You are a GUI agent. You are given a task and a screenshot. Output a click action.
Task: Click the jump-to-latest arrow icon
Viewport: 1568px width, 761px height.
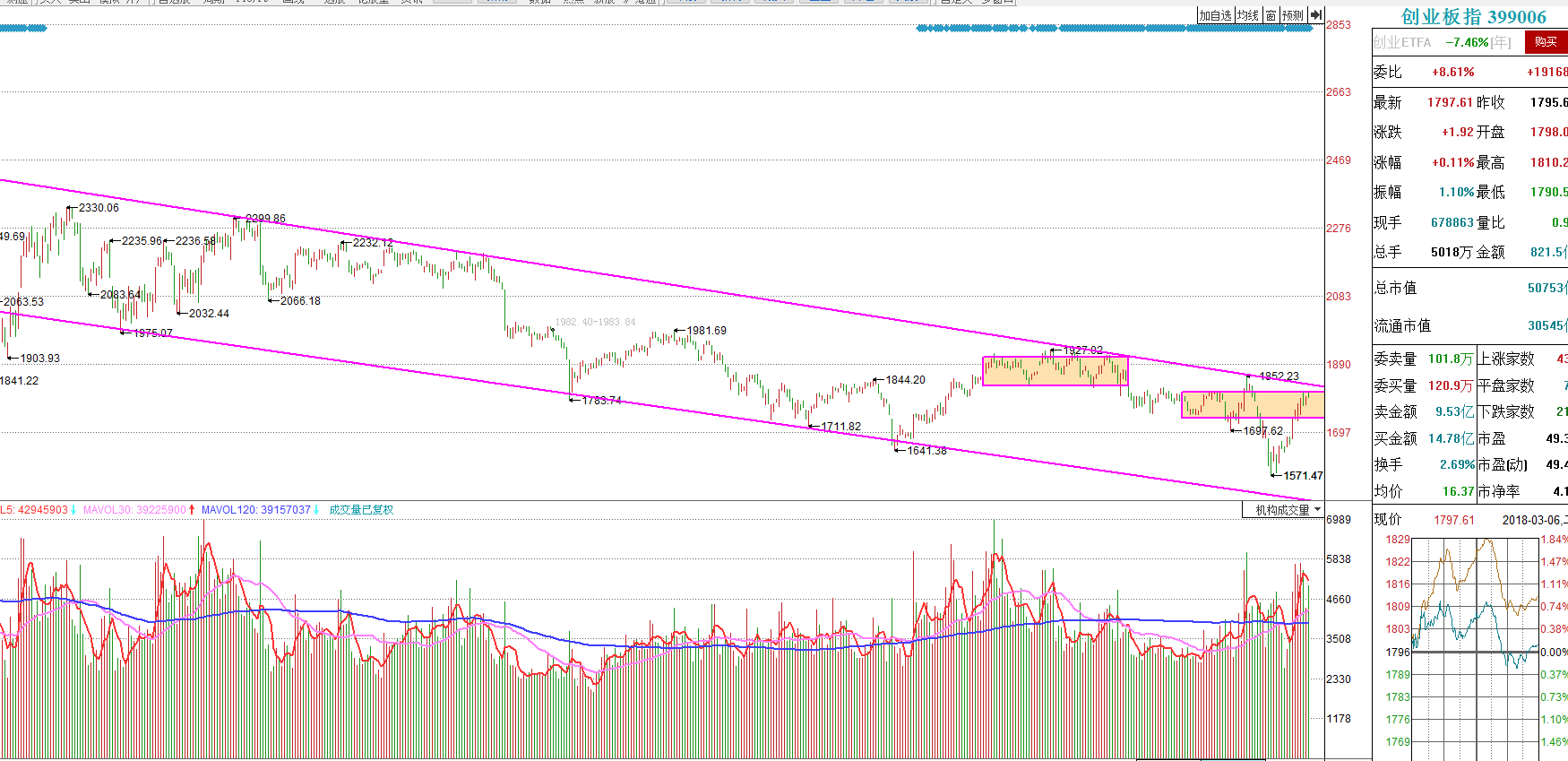[1315, 15]
